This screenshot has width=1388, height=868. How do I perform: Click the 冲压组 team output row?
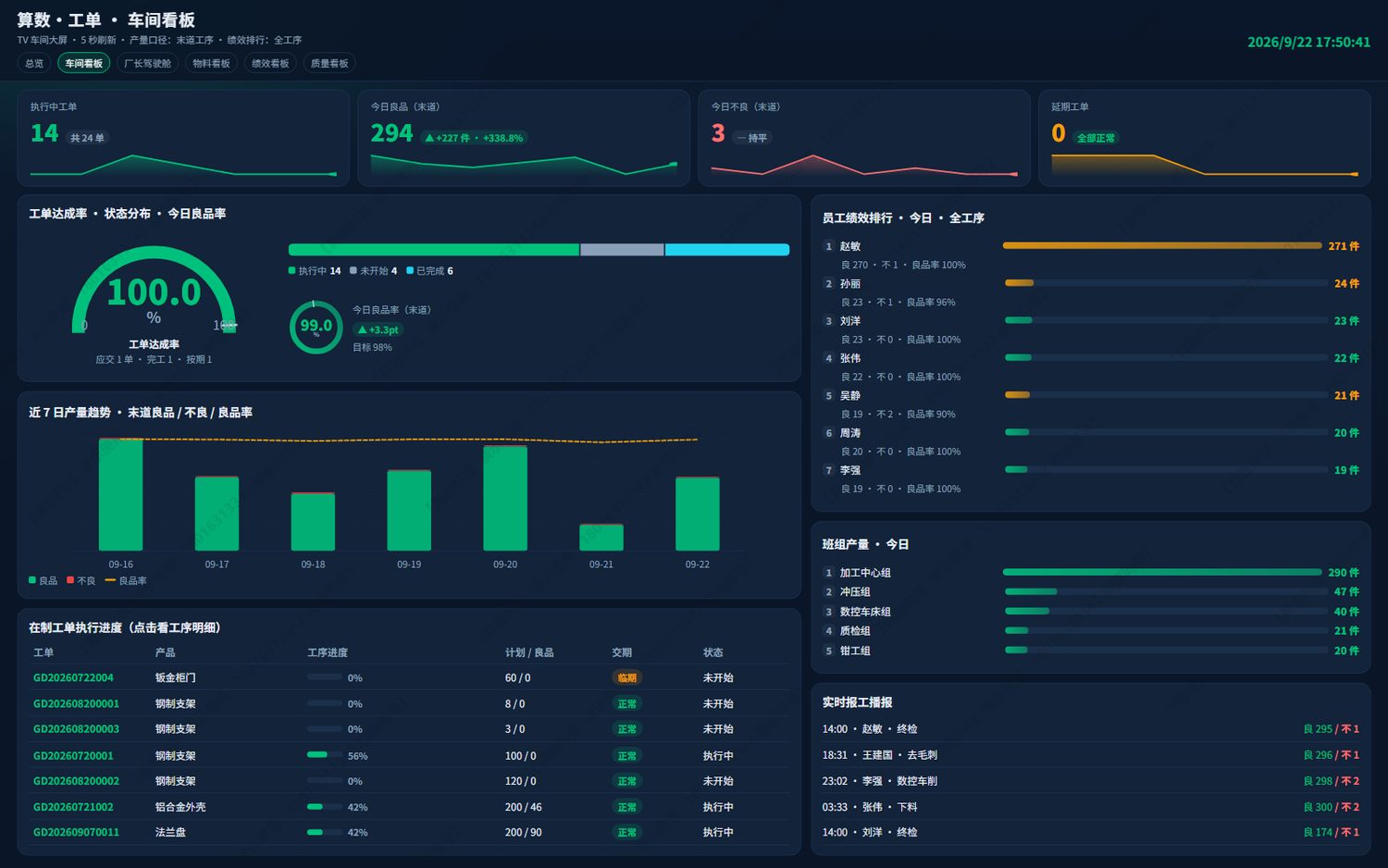point(1091,592)
